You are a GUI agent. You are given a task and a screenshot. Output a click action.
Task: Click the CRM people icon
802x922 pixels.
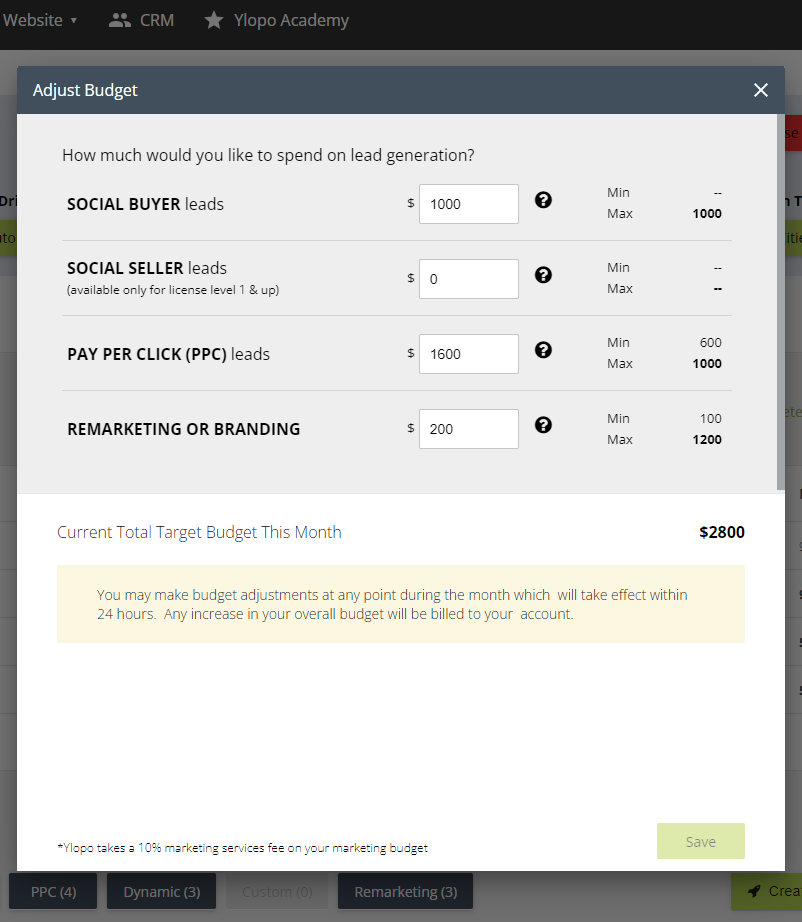pyautogui.click(x=120, y=20)
